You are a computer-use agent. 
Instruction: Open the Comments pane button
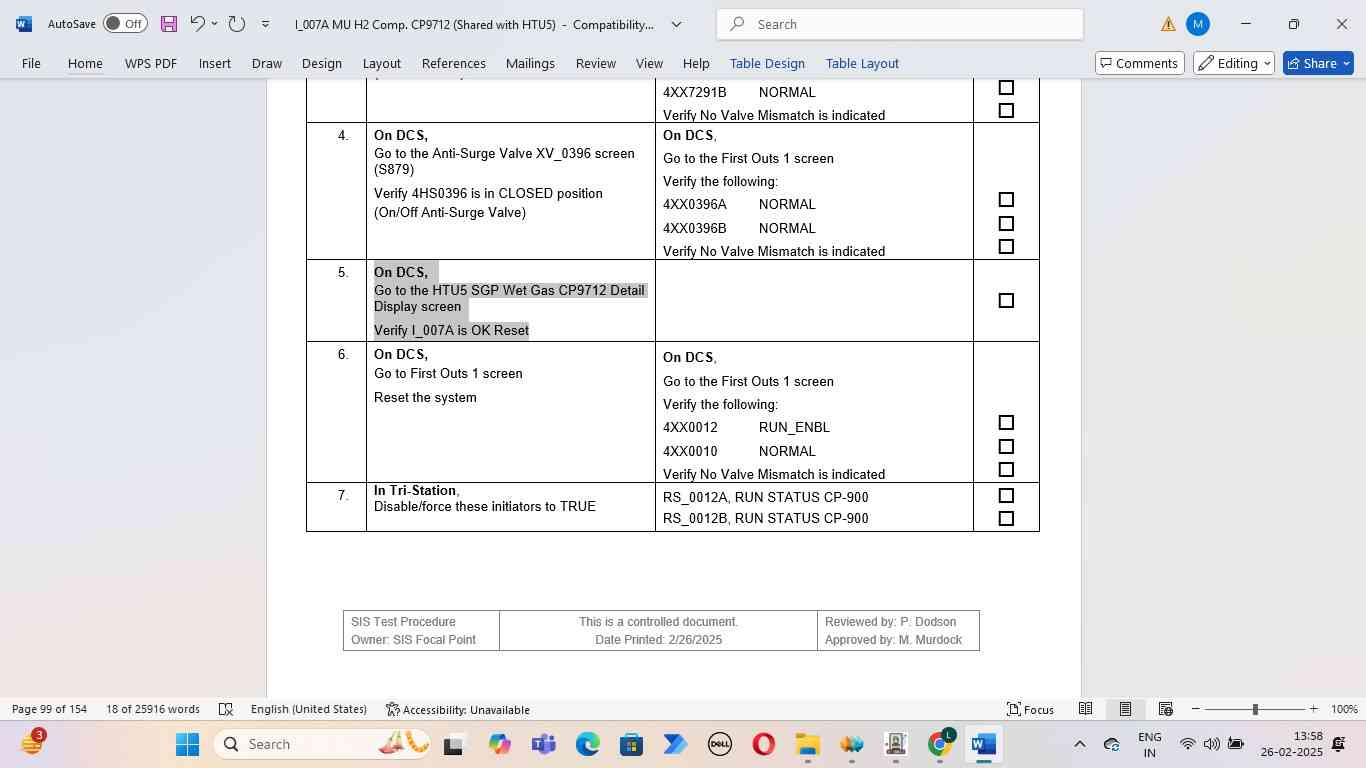1139,63
